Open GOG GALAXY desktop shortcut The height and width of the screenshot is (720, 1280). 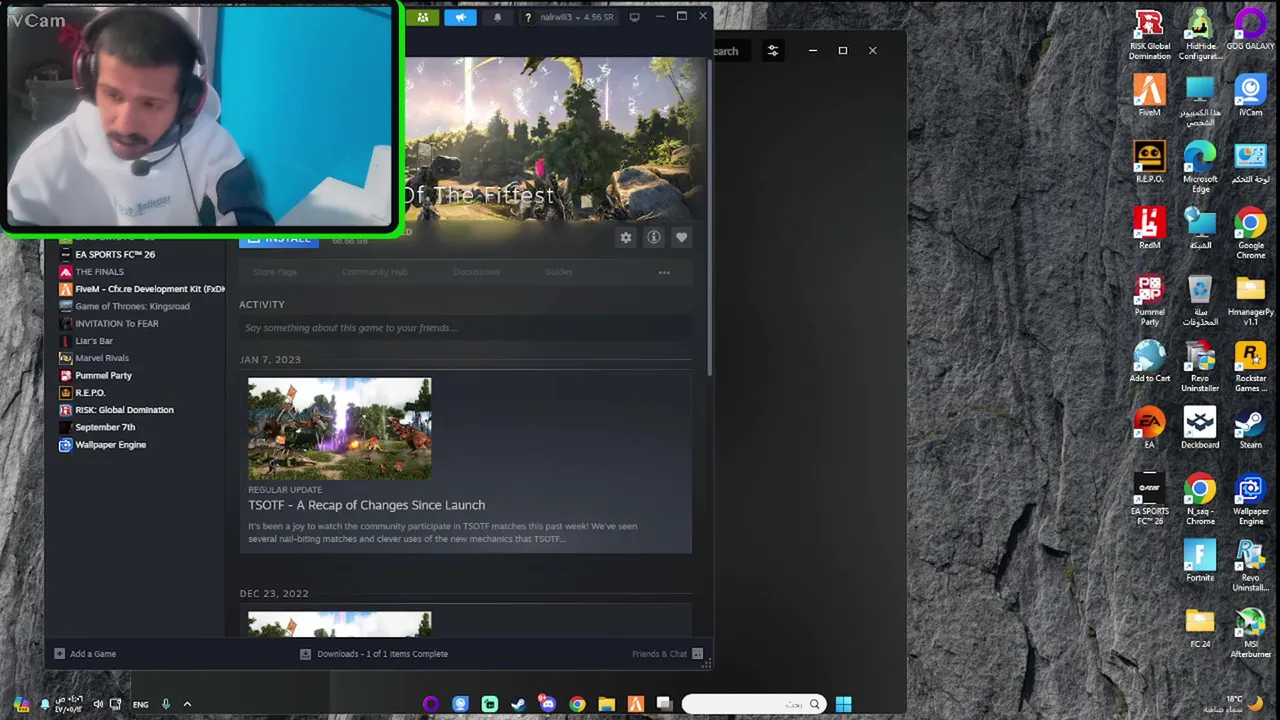tap(1250, 30)
